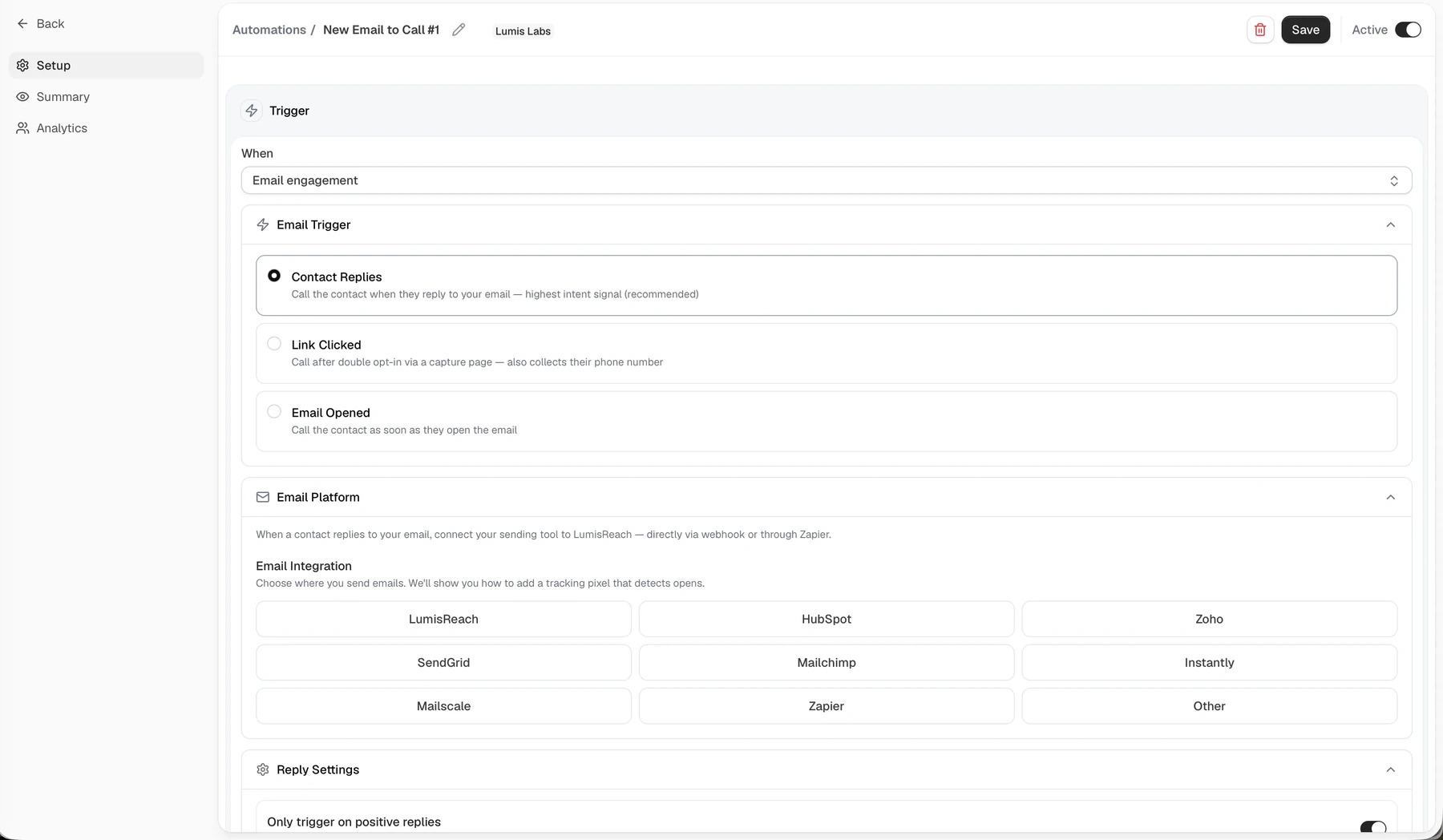
Task: Open the When dropdown showing Email engagement
Action: coord(826,180)
